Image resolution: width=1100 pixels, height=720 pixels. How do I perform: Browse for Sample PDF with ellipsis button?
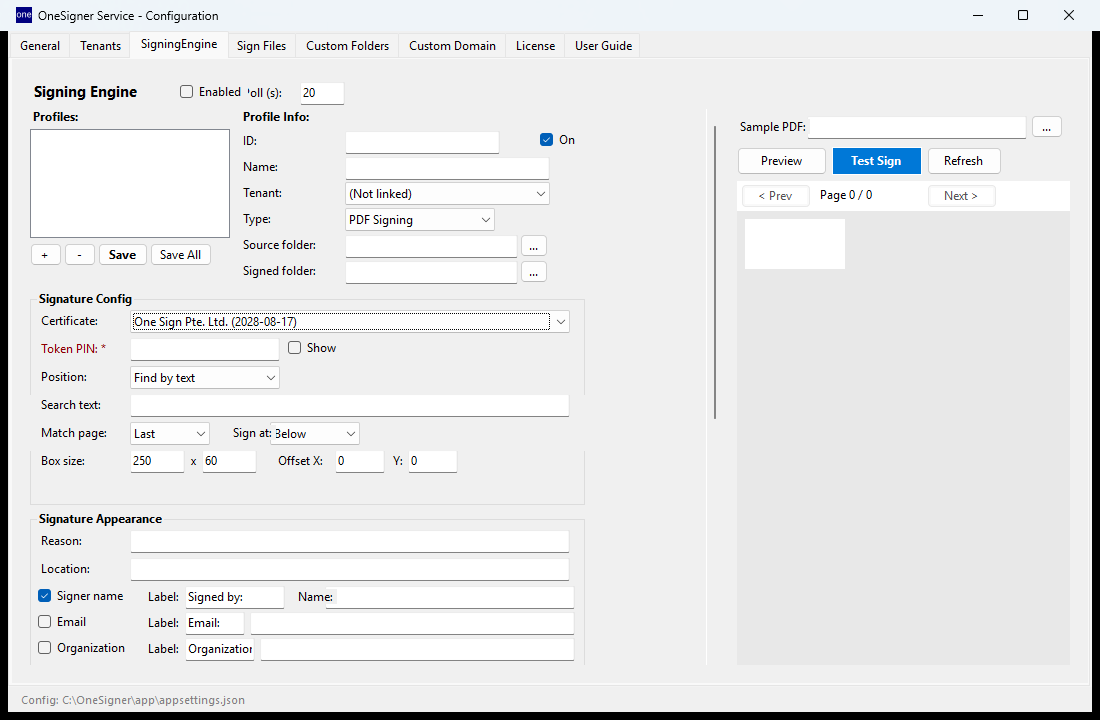point(1047,127)
